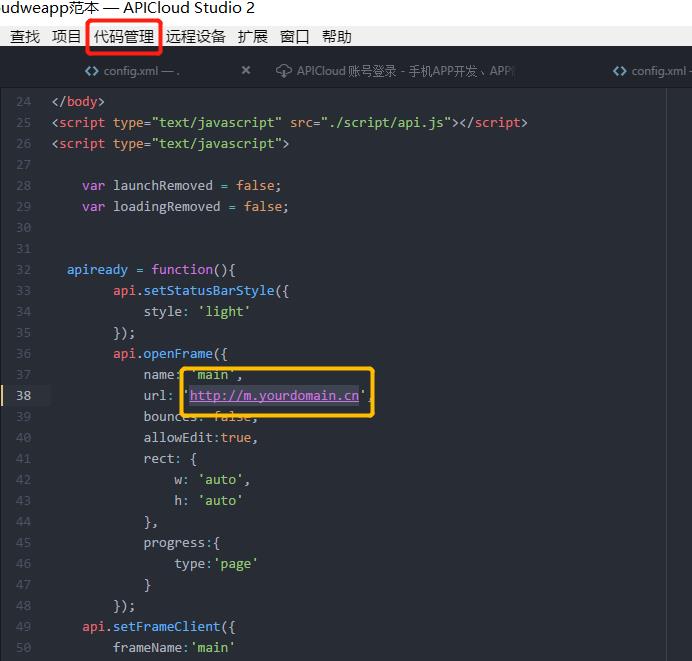Open the 帮助 menu

click(337, 37)
